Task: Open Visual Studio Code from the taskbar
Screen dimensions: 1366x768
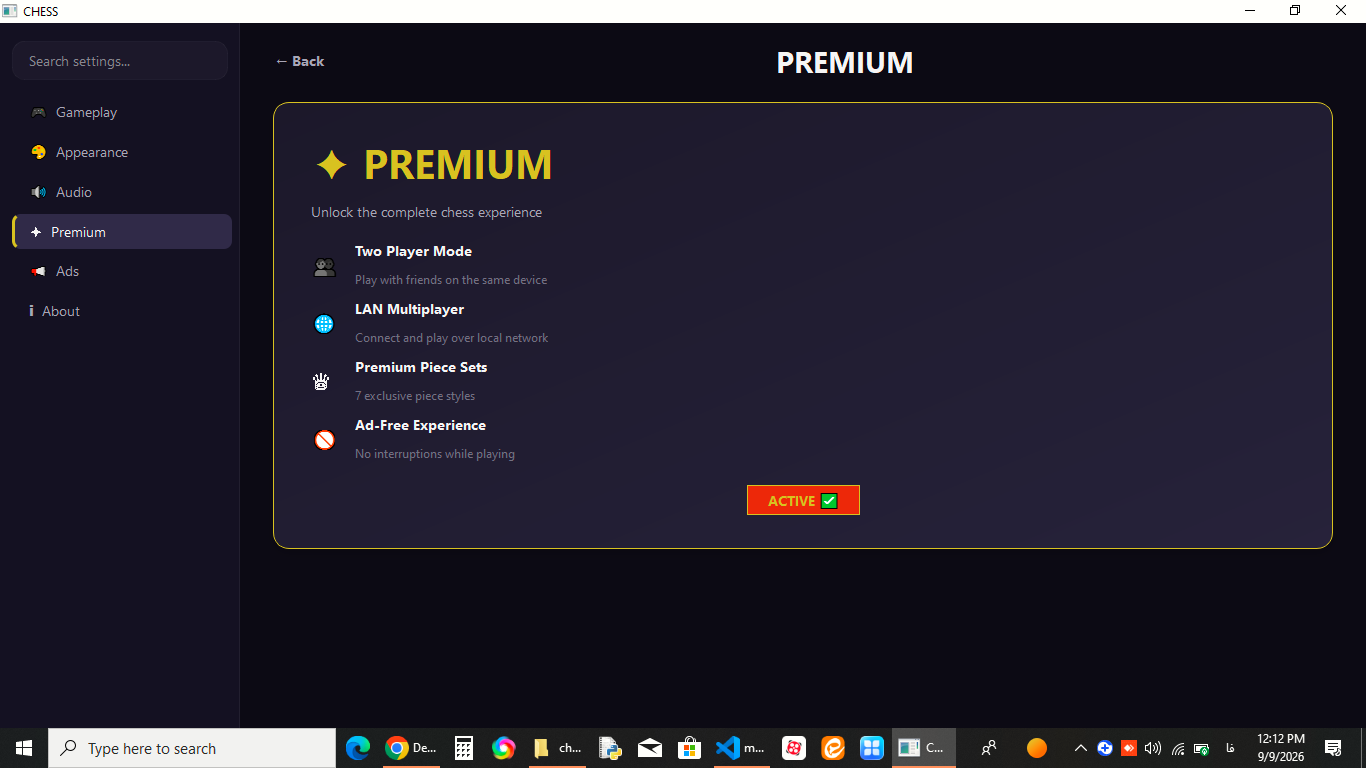Action: click(x=740, y=748)
